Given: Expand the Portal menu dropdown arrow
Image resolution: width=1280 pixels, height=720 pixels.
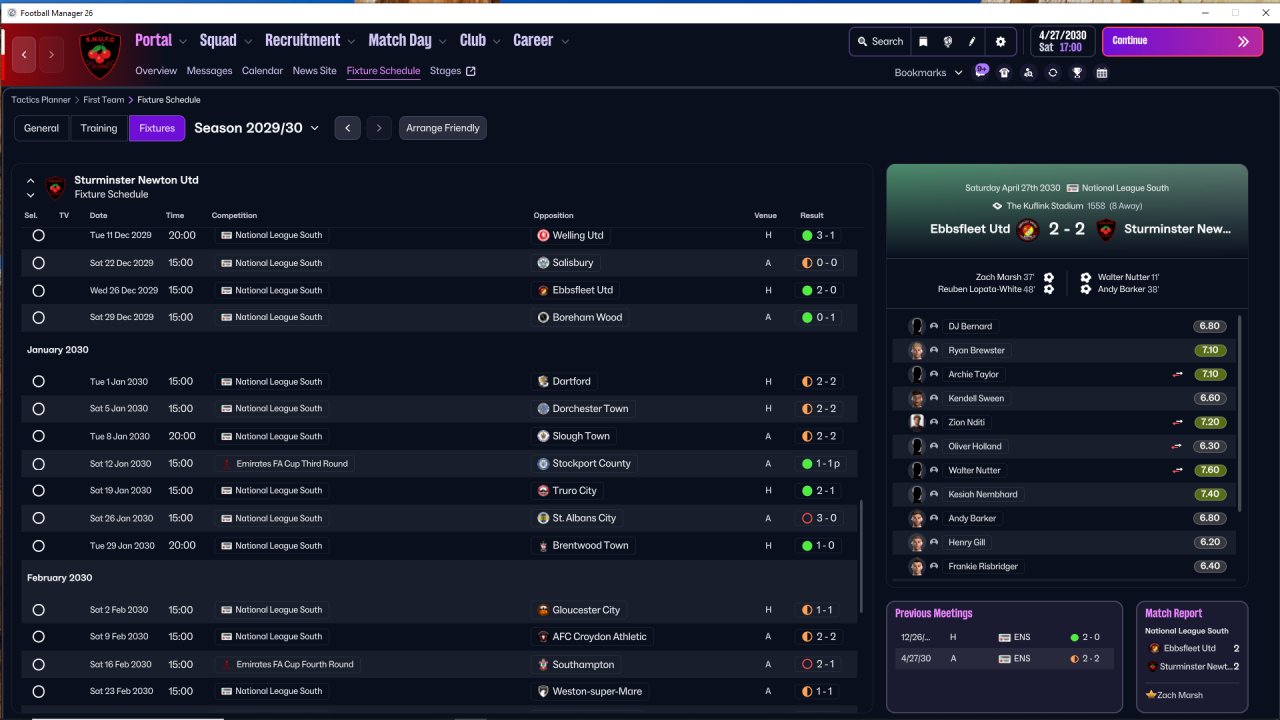Looking at the screenshot, I should click(183, 41).
